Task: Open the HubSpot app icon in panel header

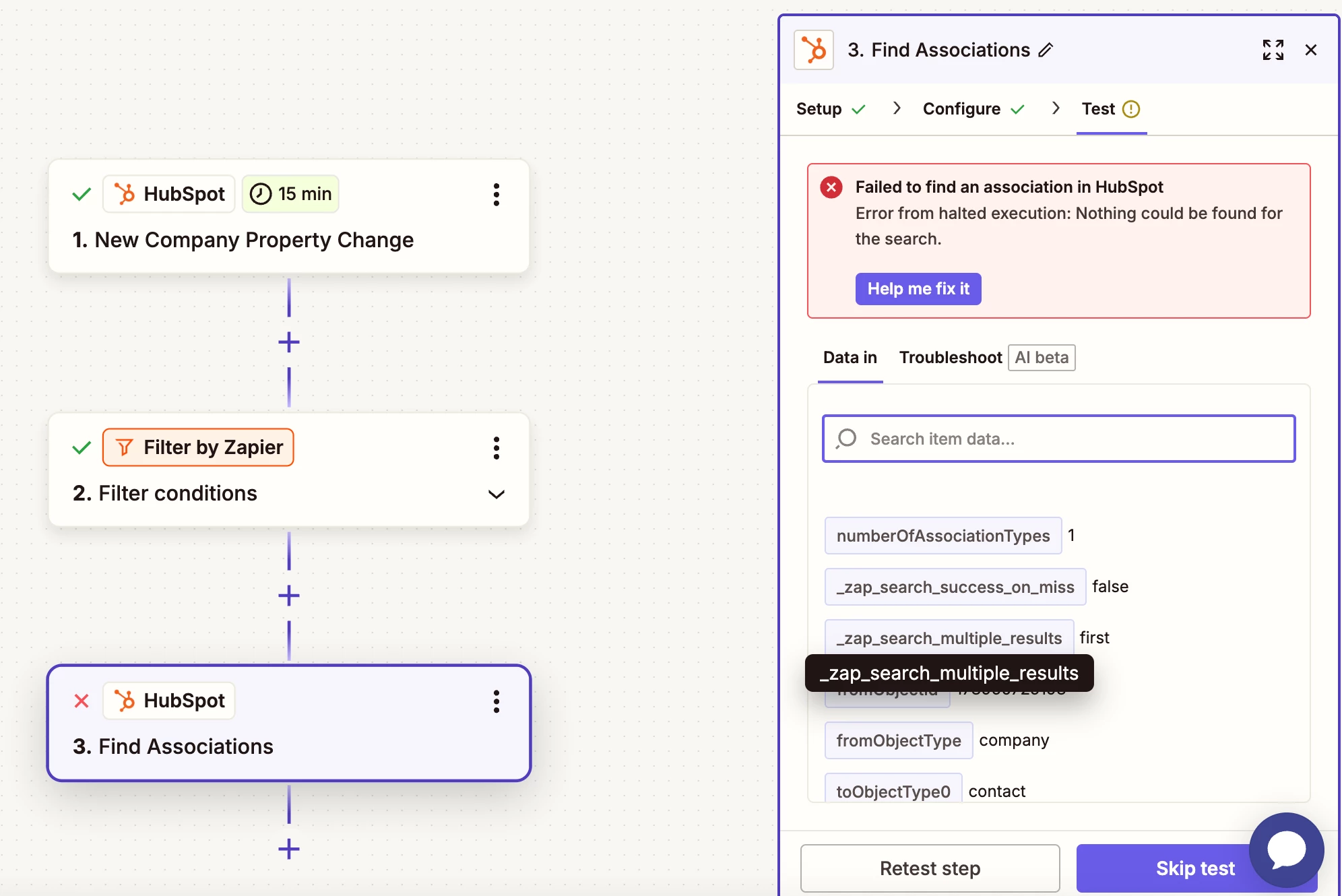Action: click(x=814, y=50)
